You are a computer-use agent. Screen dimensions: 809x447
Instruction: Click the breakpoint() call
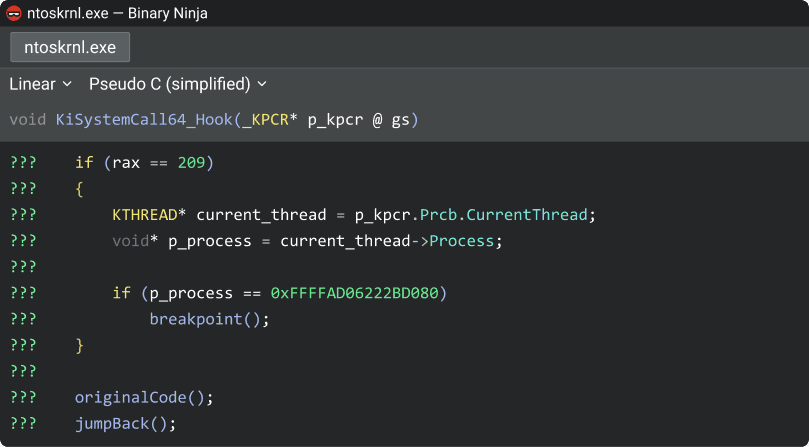(x=210, y=319)
